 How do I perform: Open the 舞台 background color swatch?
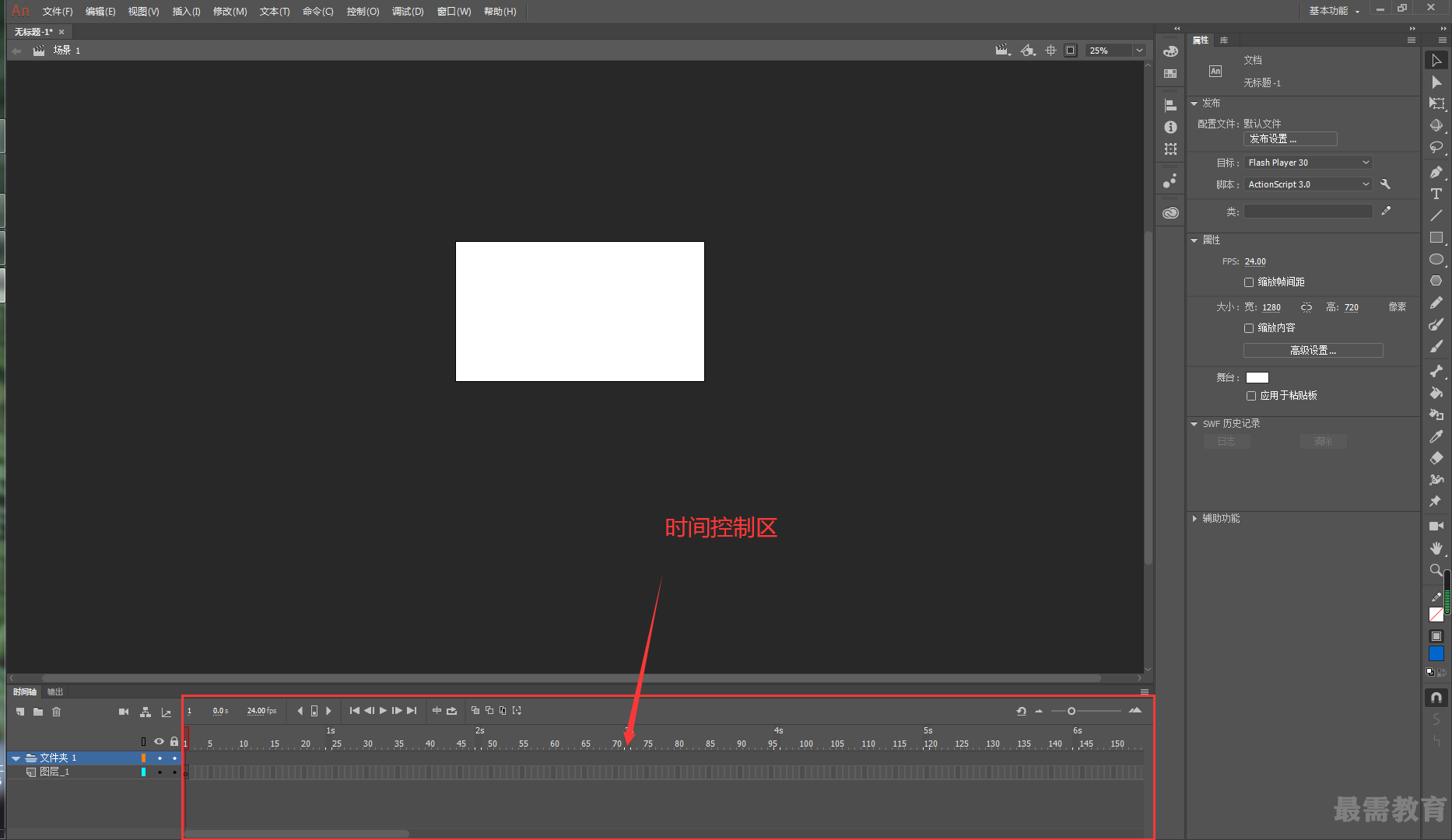(x=1257, y=378)
